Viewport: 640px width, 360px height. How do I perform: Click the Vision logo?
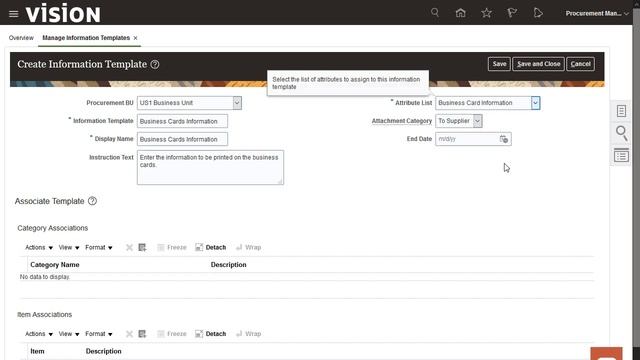(63, 13)
